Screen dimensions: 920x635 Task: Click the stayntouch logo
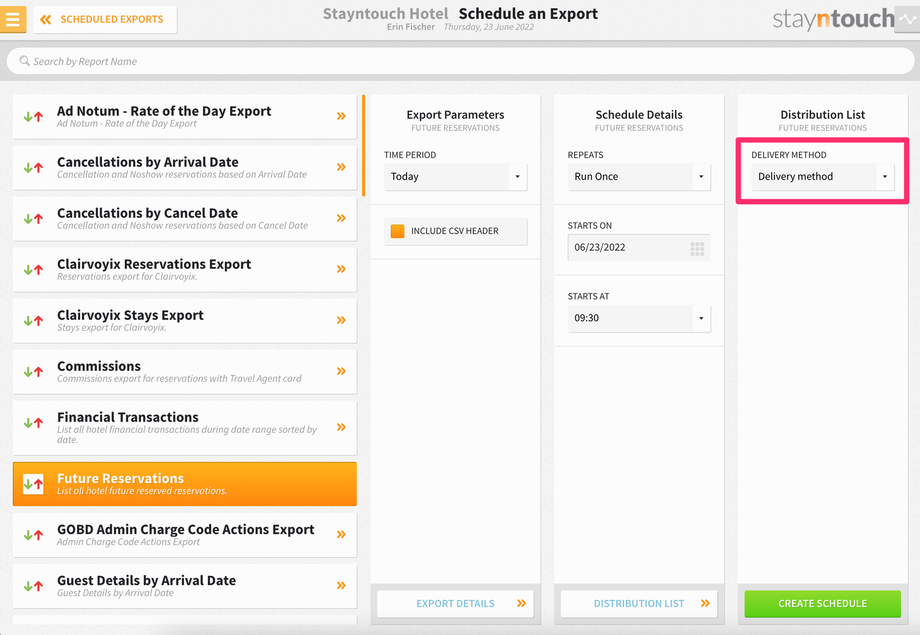click(833, 19)
